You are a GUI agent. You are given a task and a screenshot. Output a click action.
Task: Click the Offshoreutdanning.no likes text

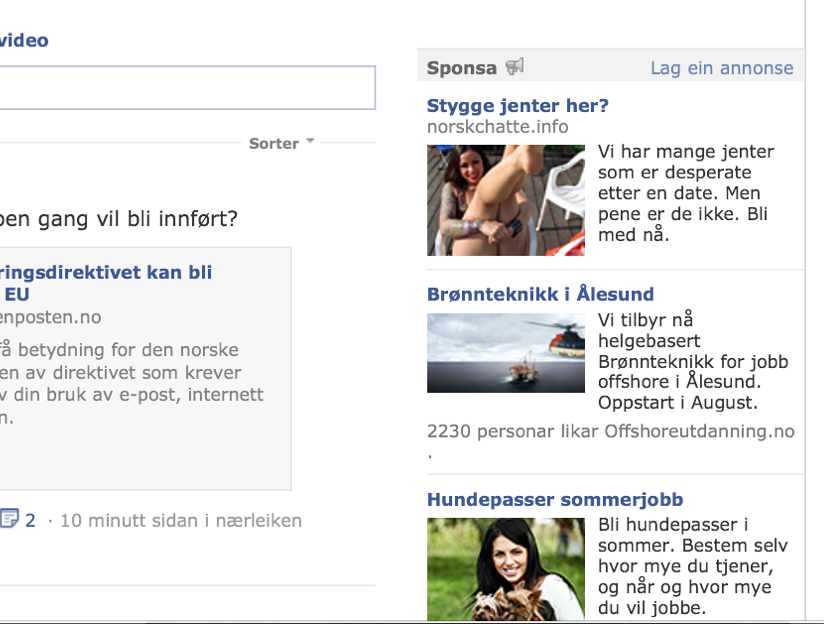tap(611, 432)
